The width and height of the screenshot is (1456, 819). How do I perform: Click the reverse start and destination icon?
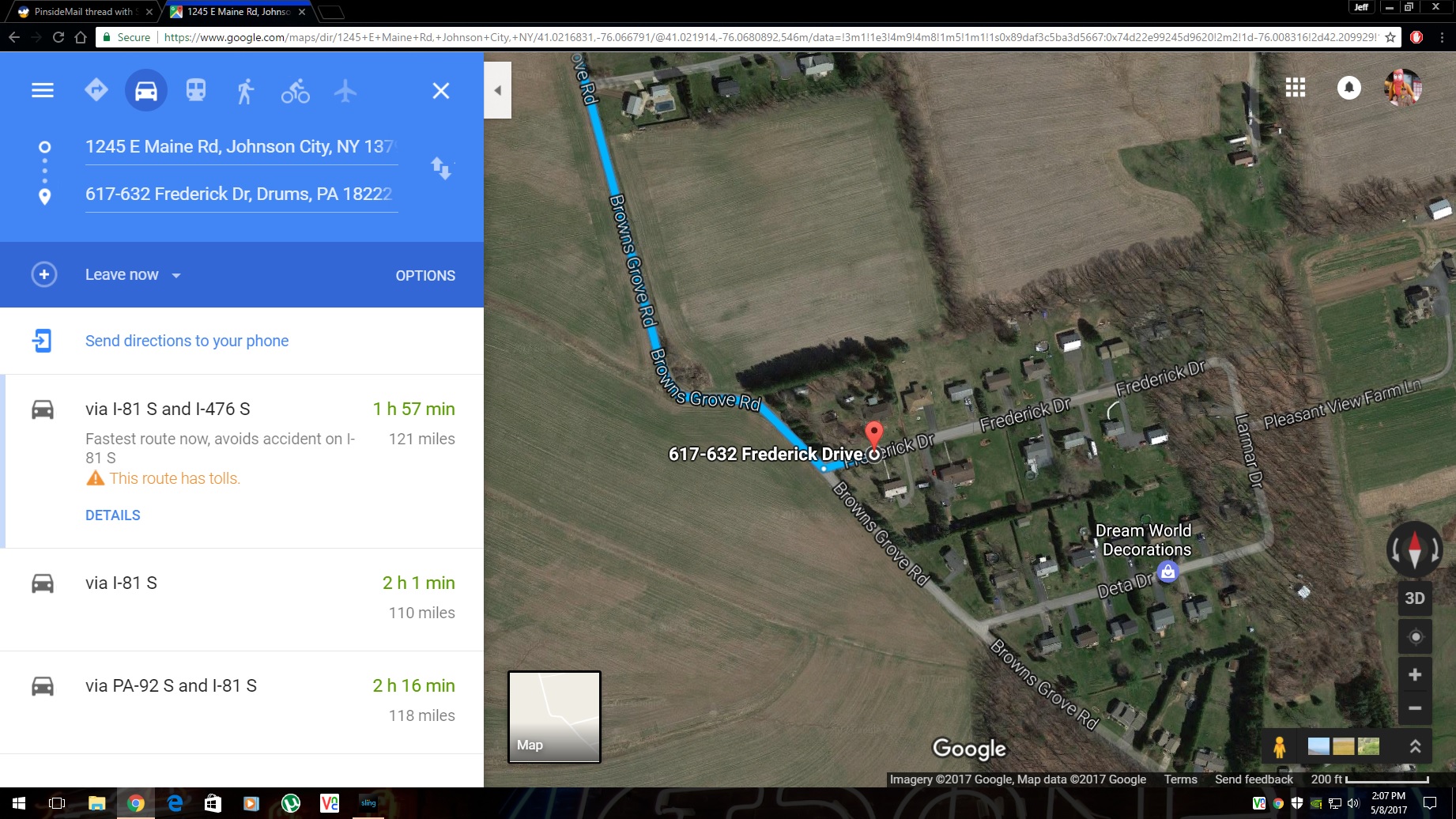(x=441, y=168)
